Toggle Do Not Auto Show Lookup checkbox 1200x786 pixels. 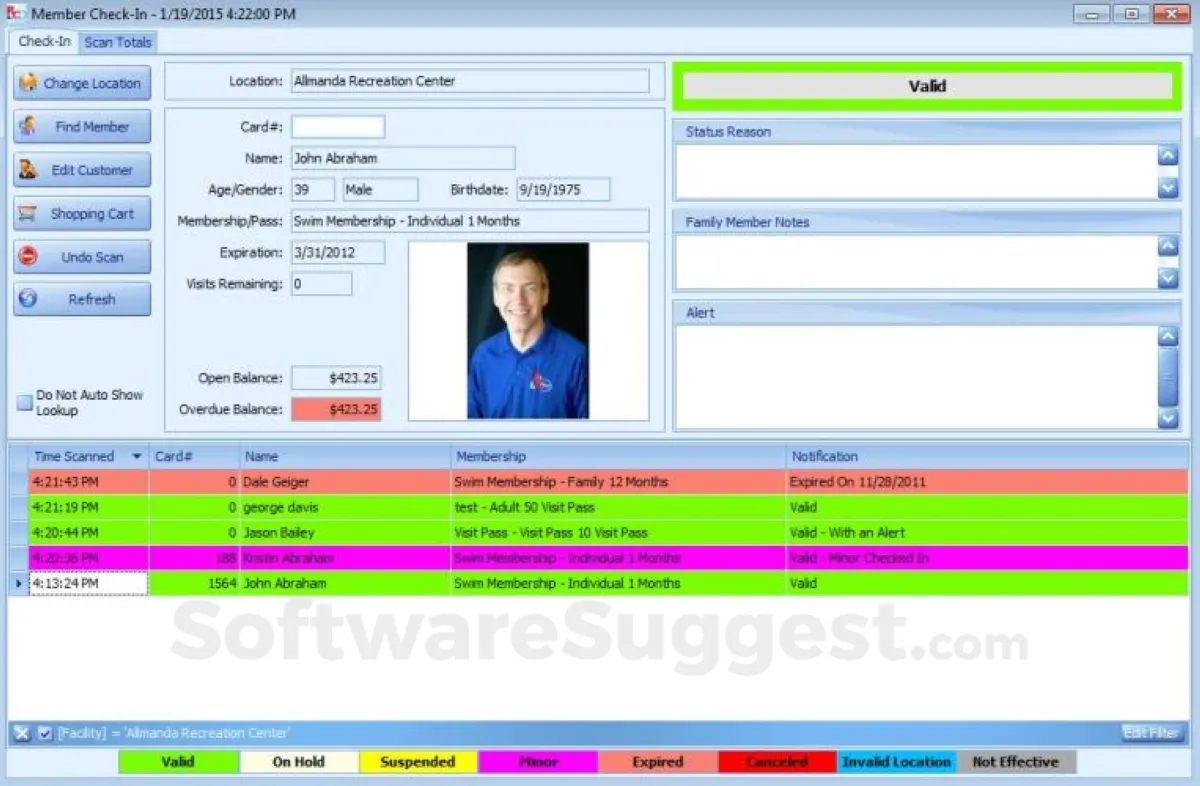[25, 403]
